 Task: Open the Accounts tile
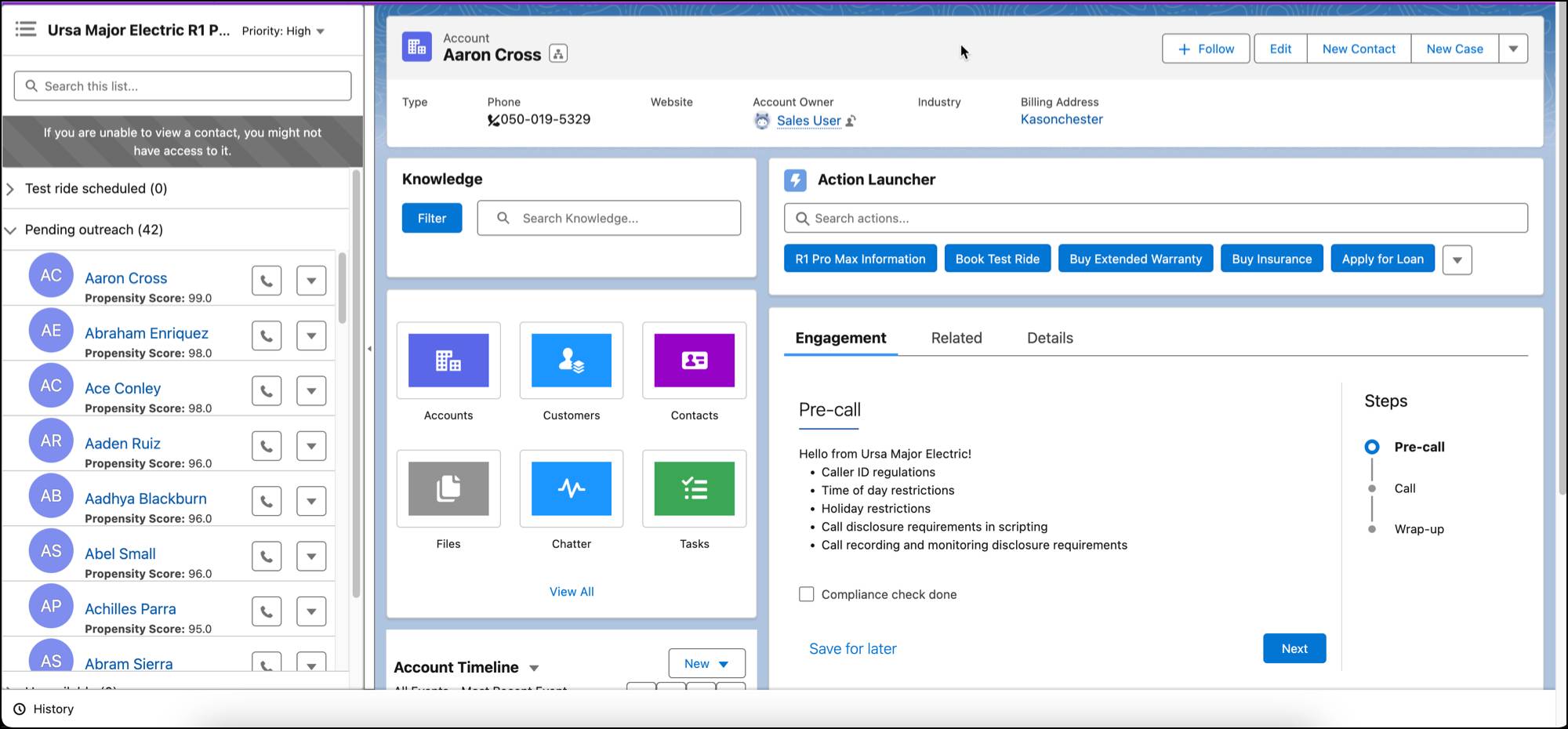[x=448, y=360]
